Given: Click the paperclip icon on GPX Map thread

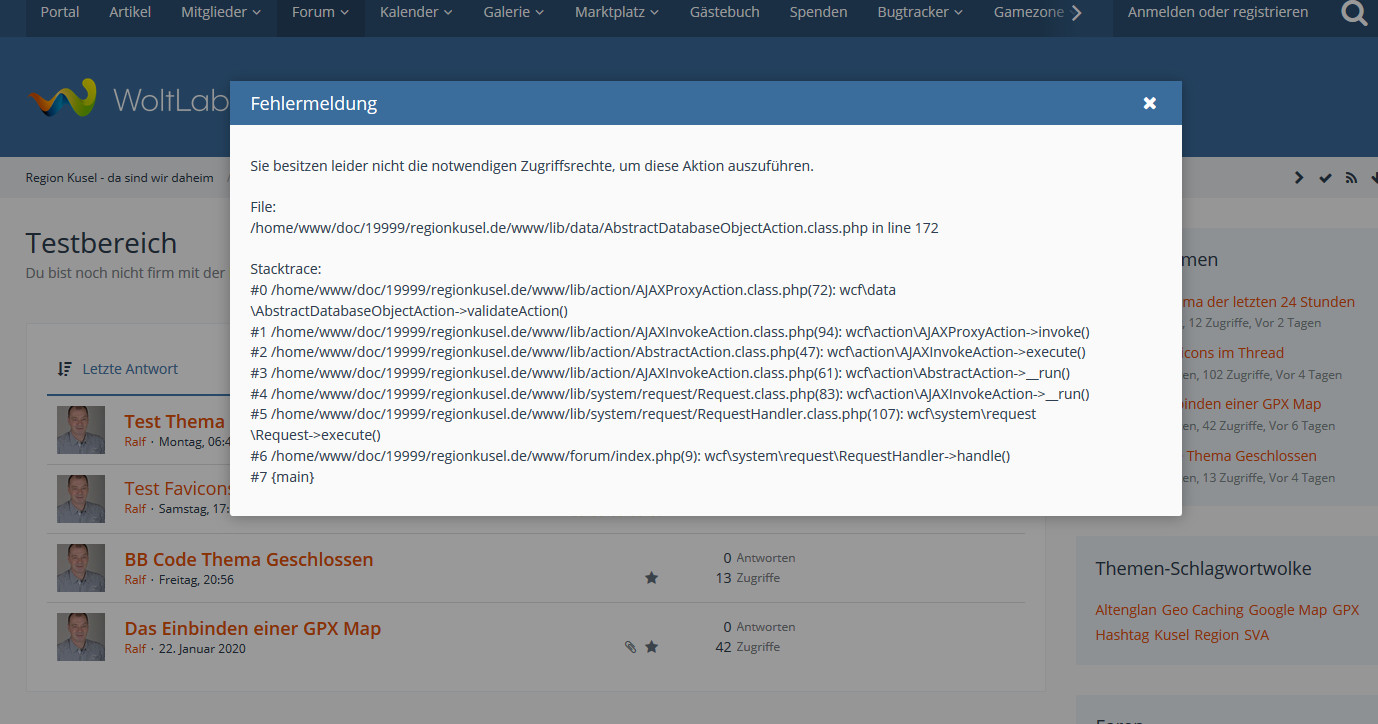Looking at the screenshot, I should tap(630, 647).
